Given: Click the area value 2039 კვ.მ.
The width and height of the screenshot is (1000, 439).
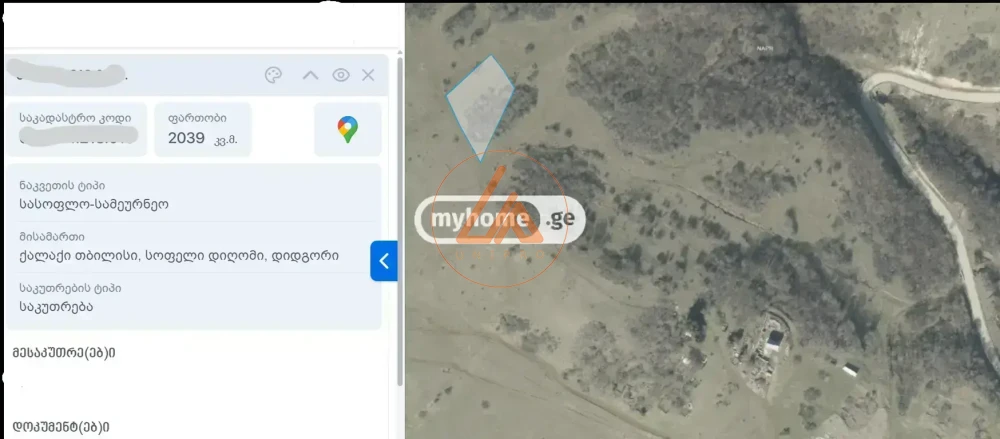Looking at the screenshot, I should pyautogui.click(x=202, y=138).
